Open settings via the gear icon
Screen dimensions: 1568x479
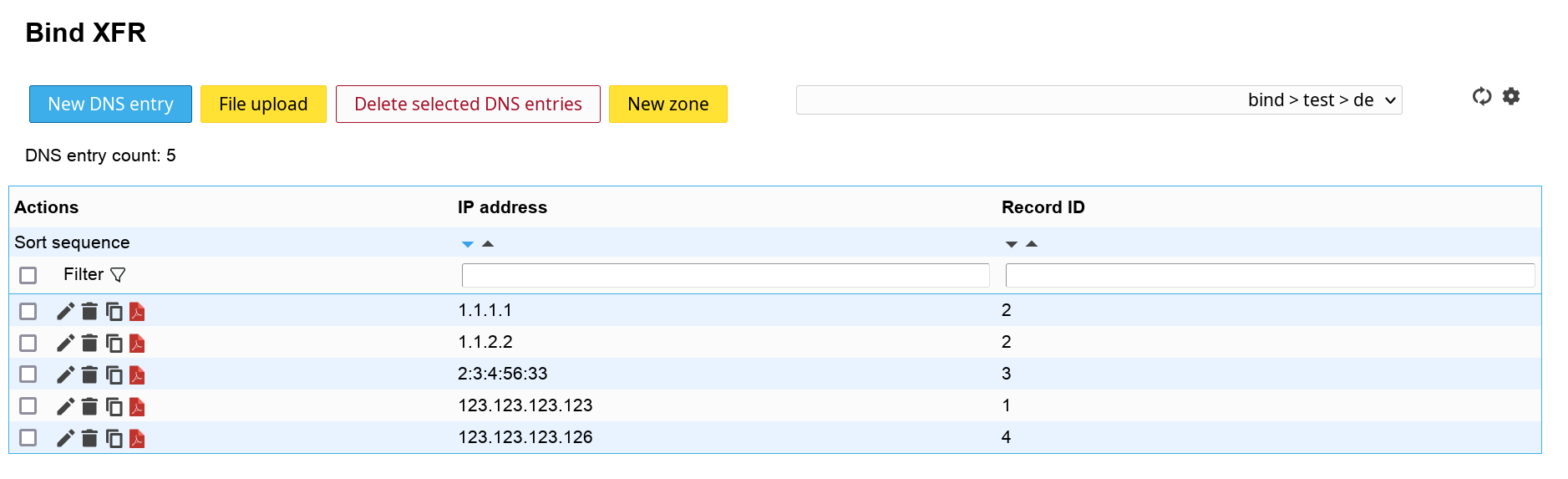pyautogui.click(x=1511, y=97)
